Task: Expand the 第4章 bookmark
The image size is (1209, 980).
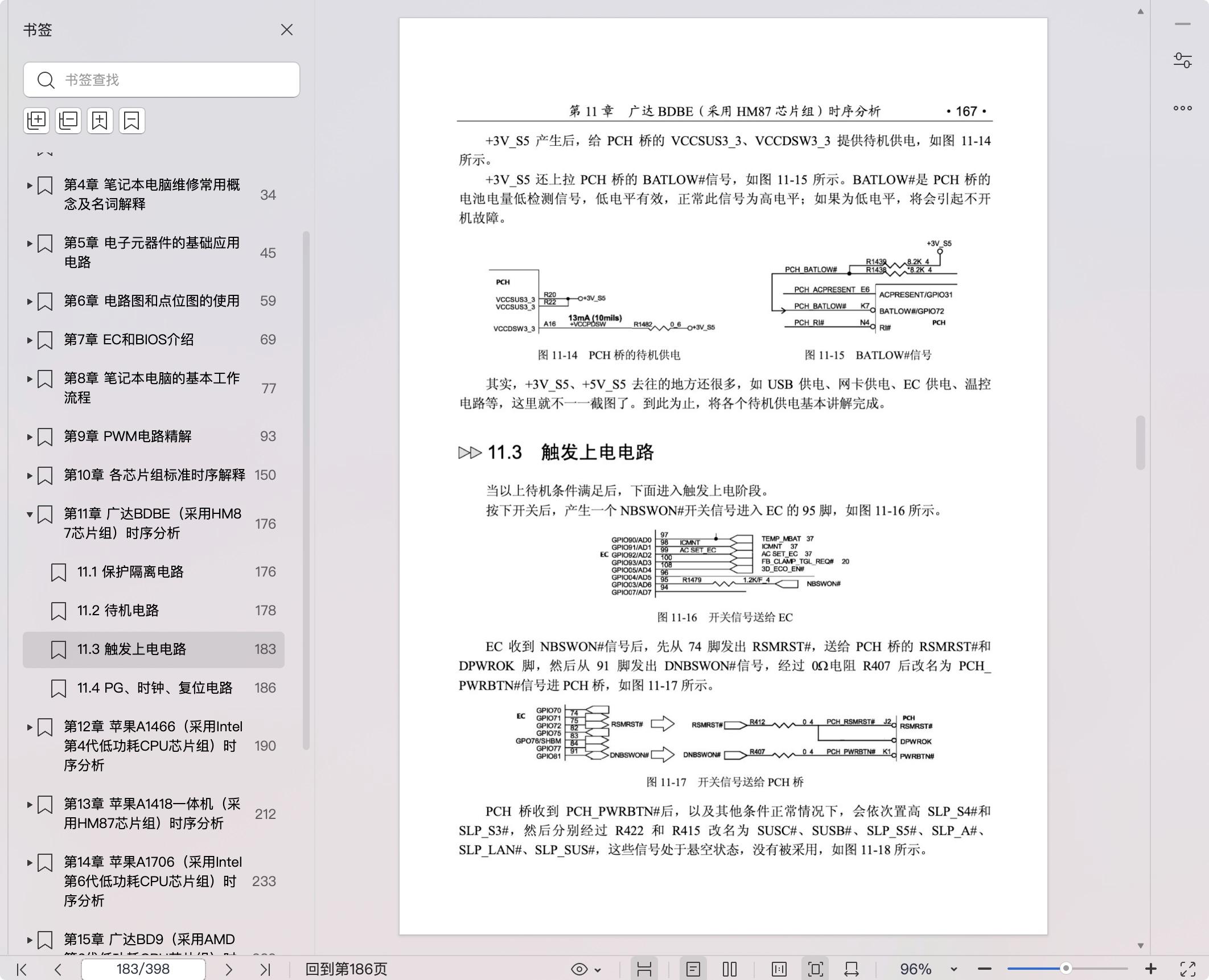Action: click(29, 185)
